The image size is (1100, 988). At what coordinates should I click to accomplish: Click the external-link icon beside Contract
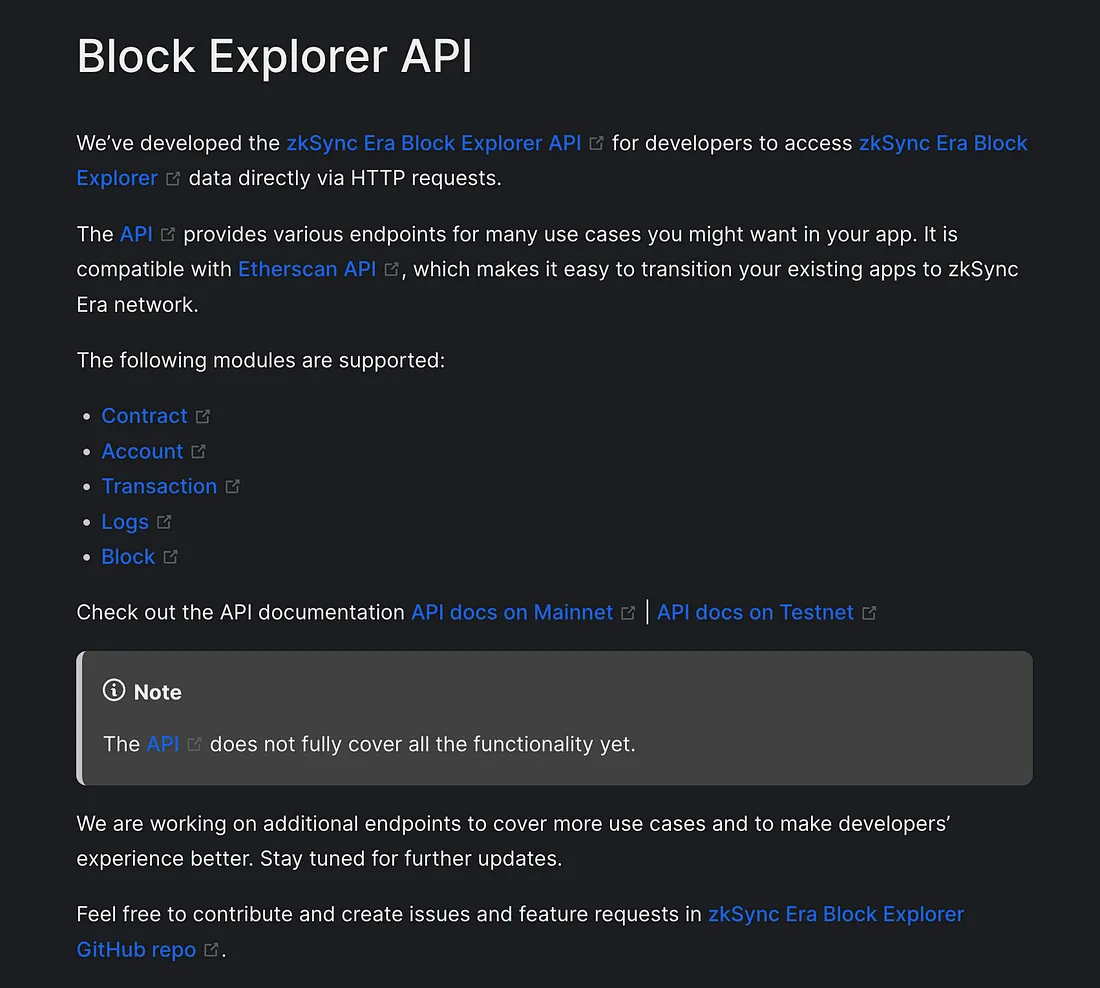(203, 417)
